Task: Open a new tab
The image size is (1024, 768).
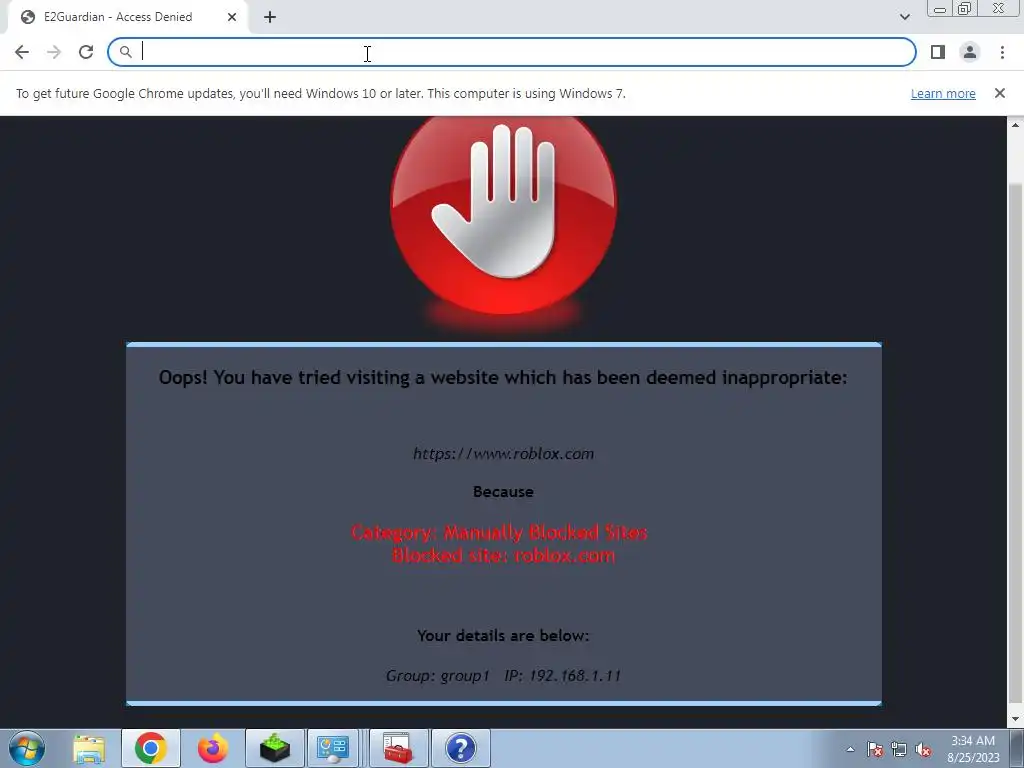Action: [x=270, y=18]
